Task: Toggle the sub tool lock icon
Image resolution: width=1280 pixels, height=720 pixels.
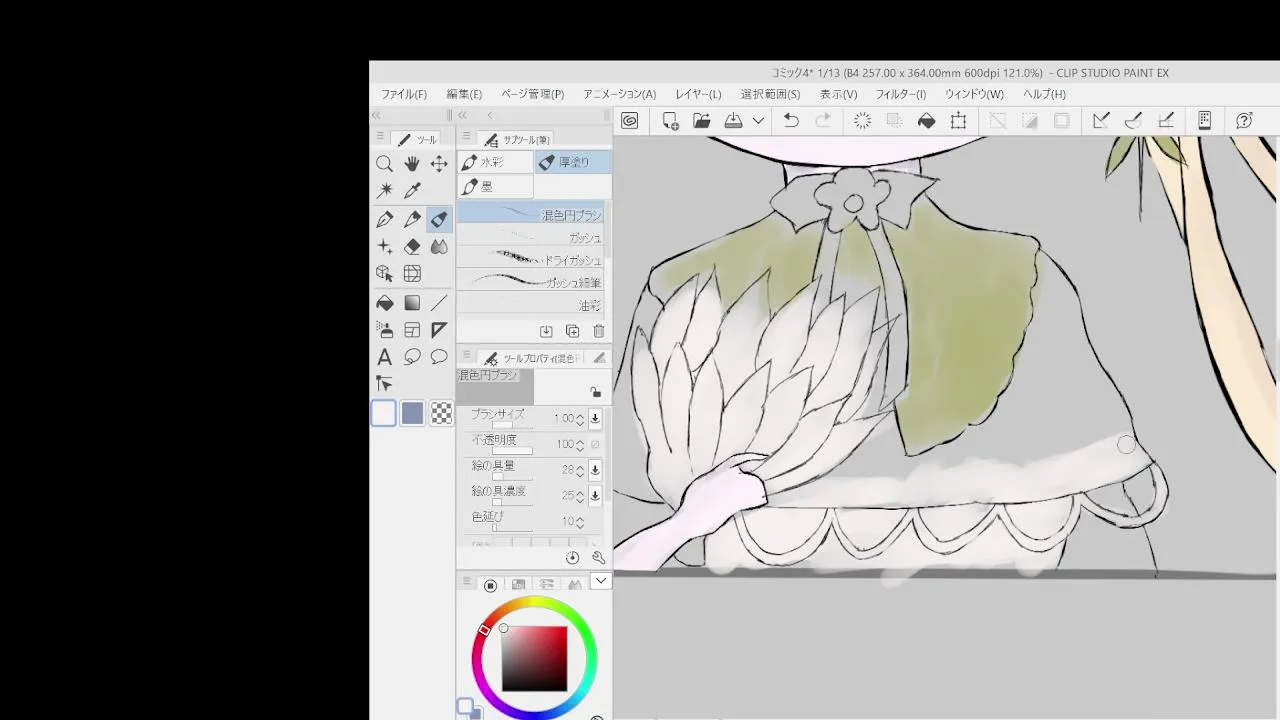Action: point(595,392)
